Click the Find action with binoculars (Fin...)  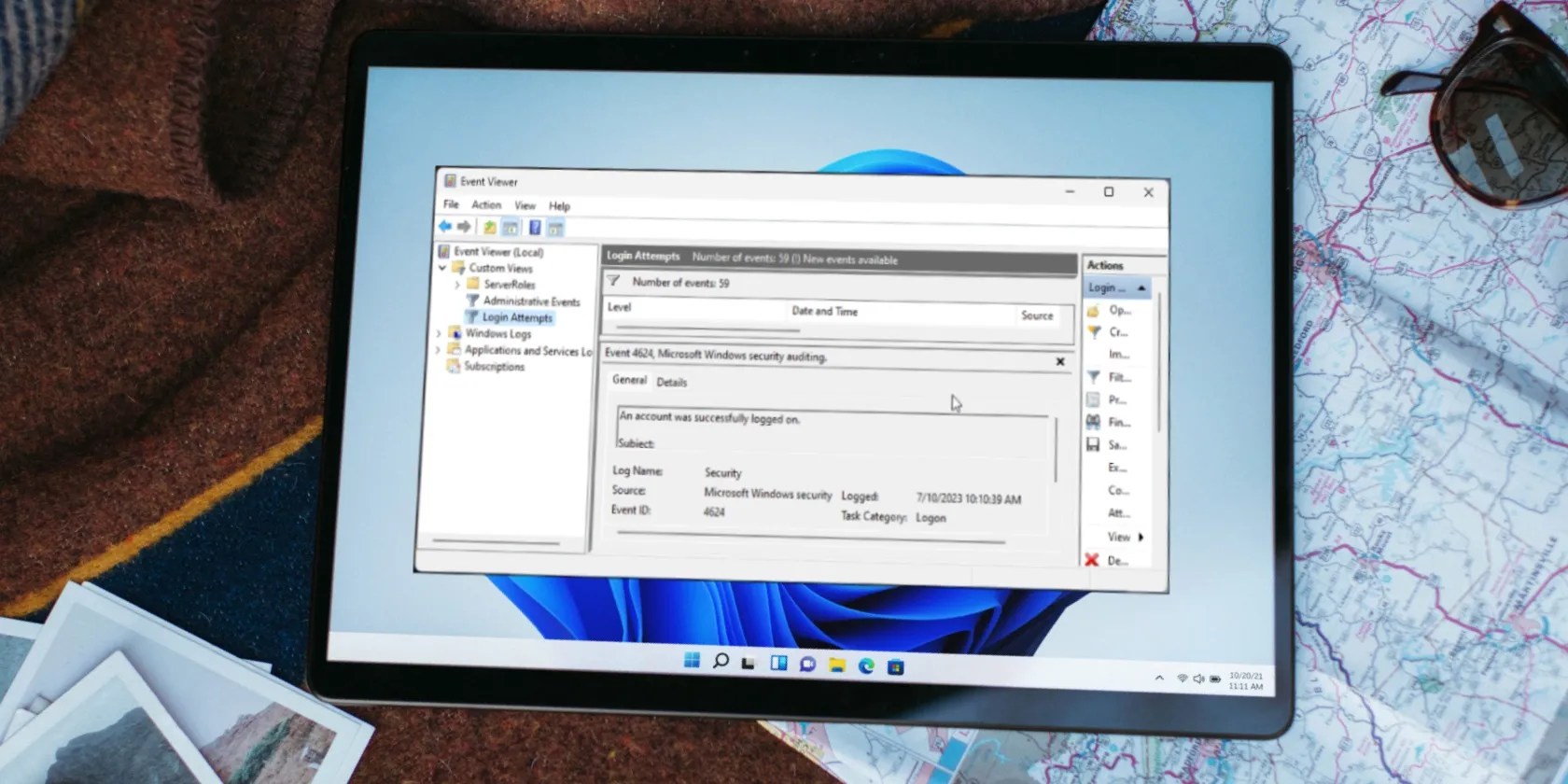coord(1108,422)
